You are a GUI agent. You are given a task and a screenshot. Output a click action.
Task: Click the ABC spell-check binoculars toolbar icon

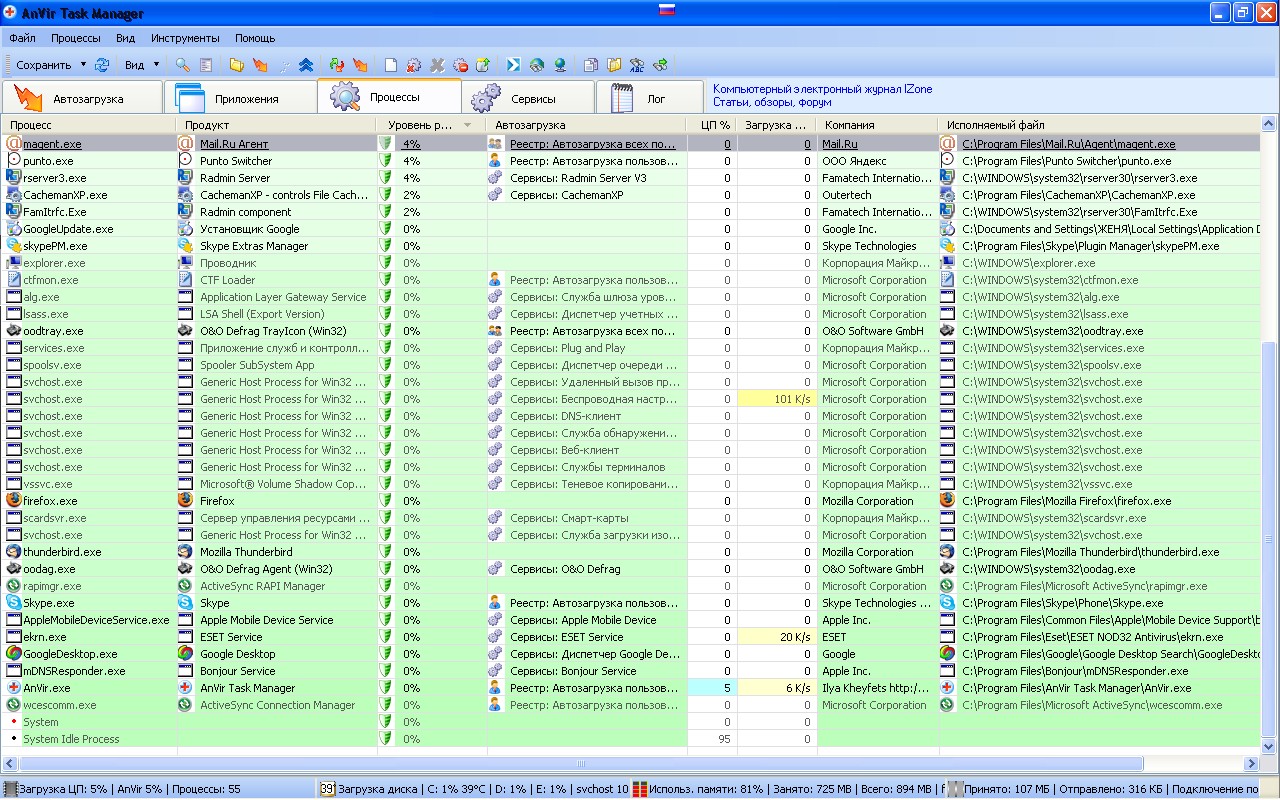coord(637,65)
